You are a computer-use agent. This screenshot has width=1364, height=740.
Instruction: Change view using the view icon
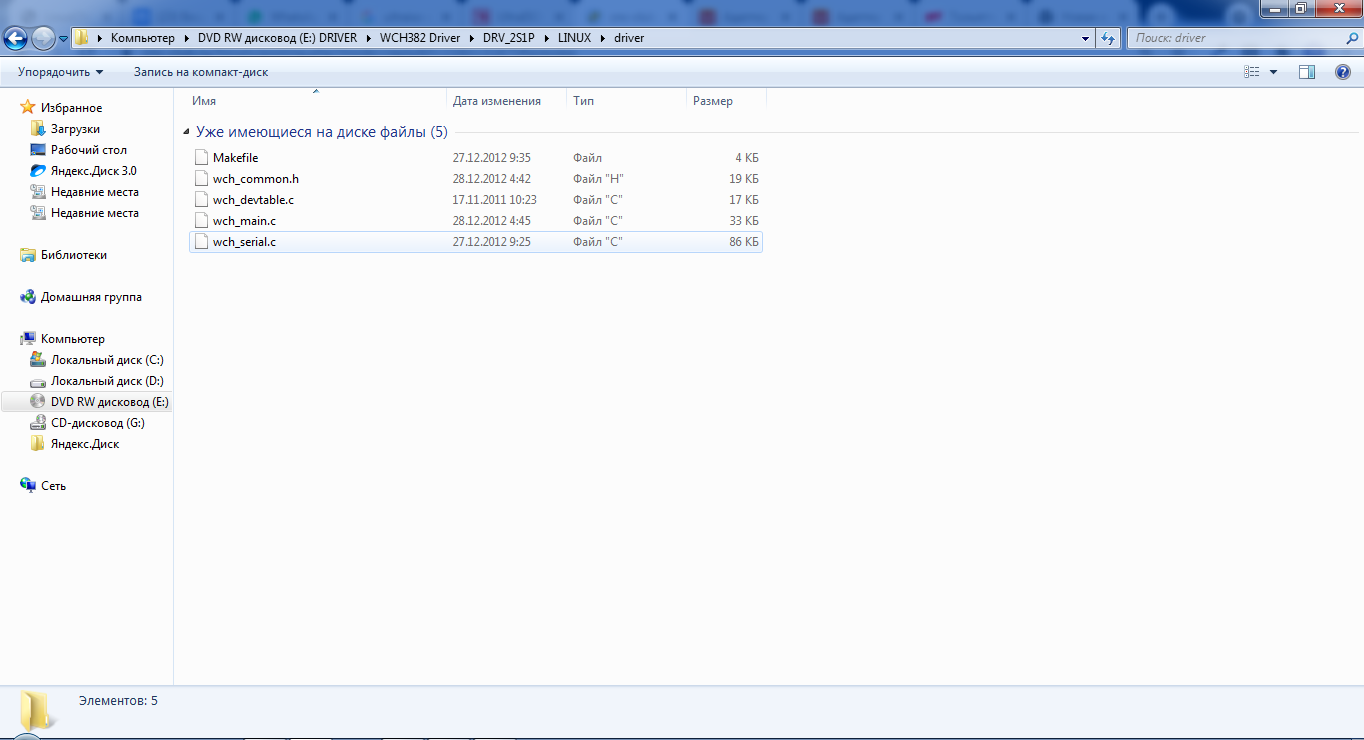pyautogui.click(x=1251, y=72)
